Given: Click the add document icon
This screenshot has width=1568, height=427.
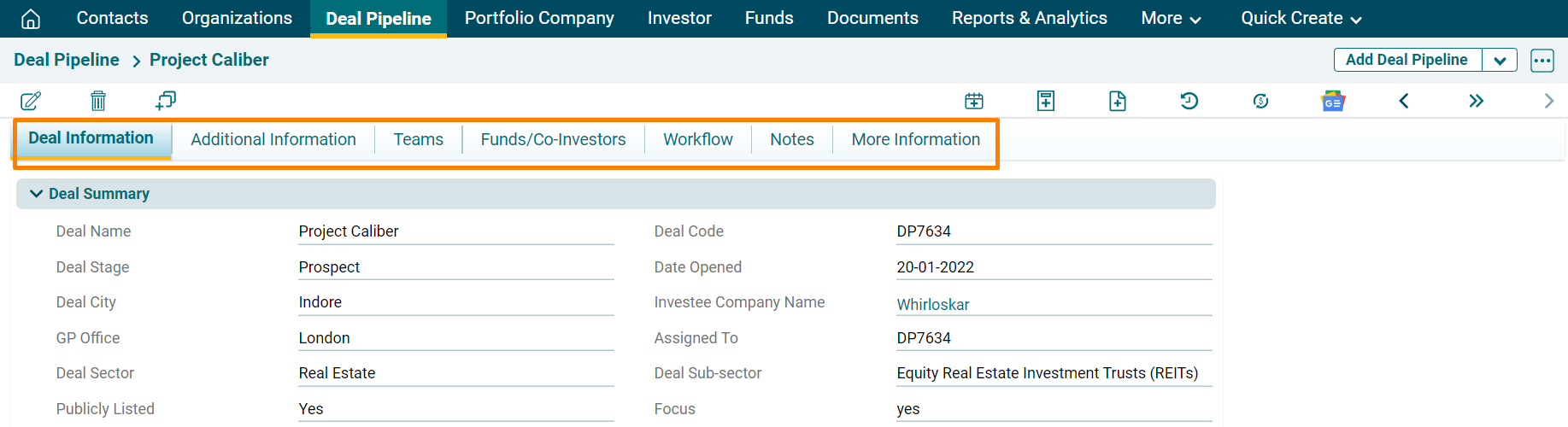Looking at the screenshot, I should tap(1118, 101).
